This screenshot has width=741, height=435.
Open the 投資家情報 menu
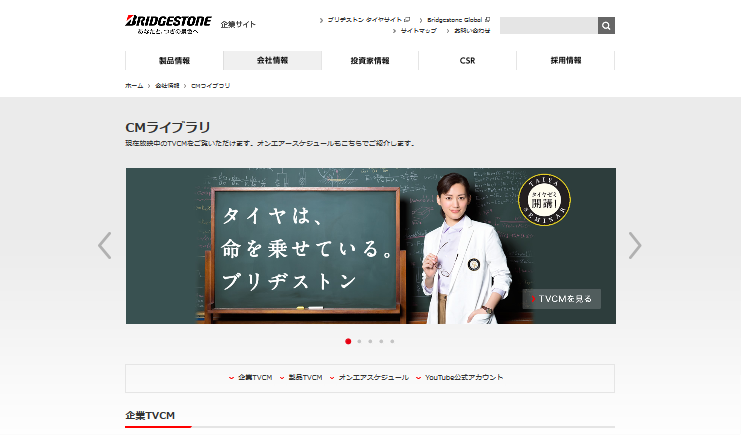(x=370, y=61)
